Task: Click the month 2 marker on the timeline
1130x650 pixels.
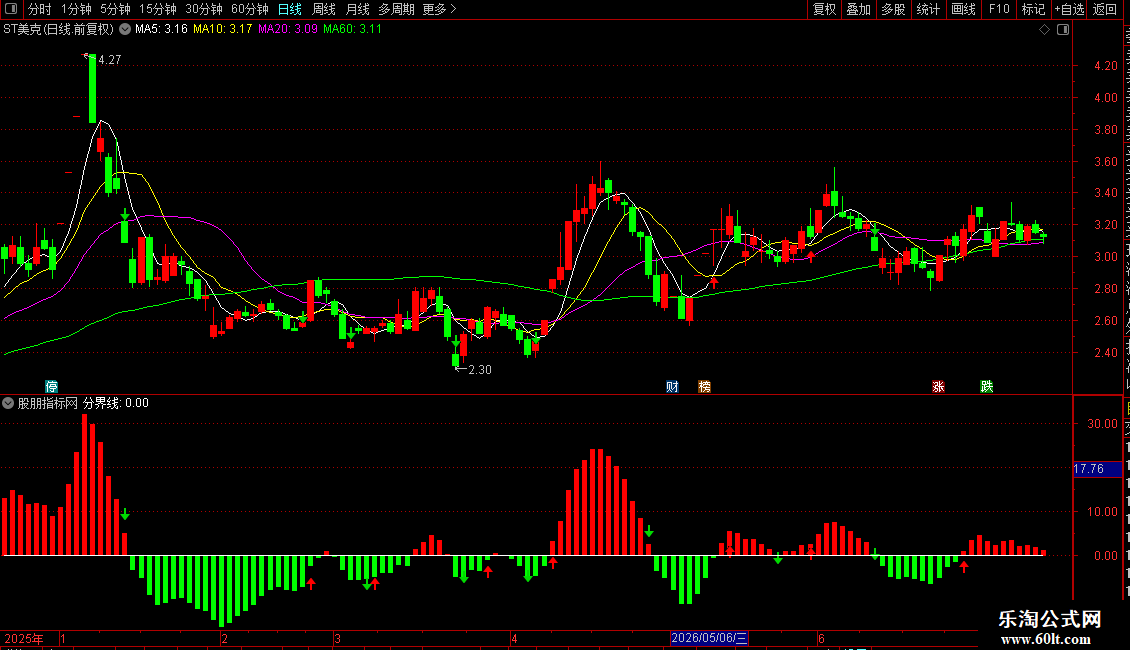Action: (x=225, y=639)
